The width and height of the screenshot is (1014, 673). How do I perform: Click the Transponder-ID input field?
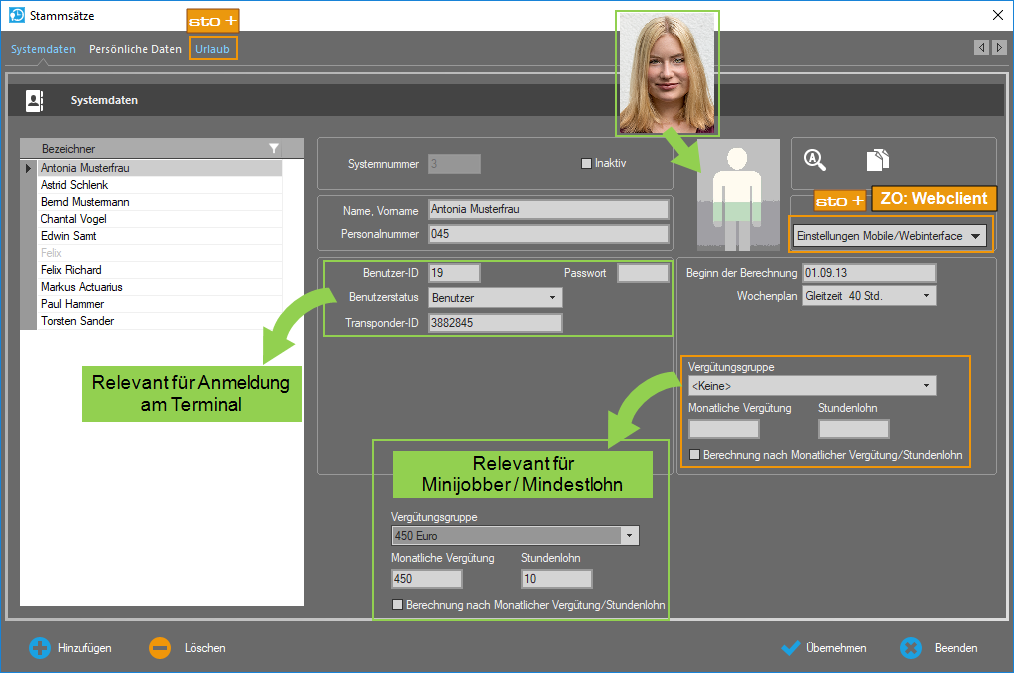(x=494, y=323)
